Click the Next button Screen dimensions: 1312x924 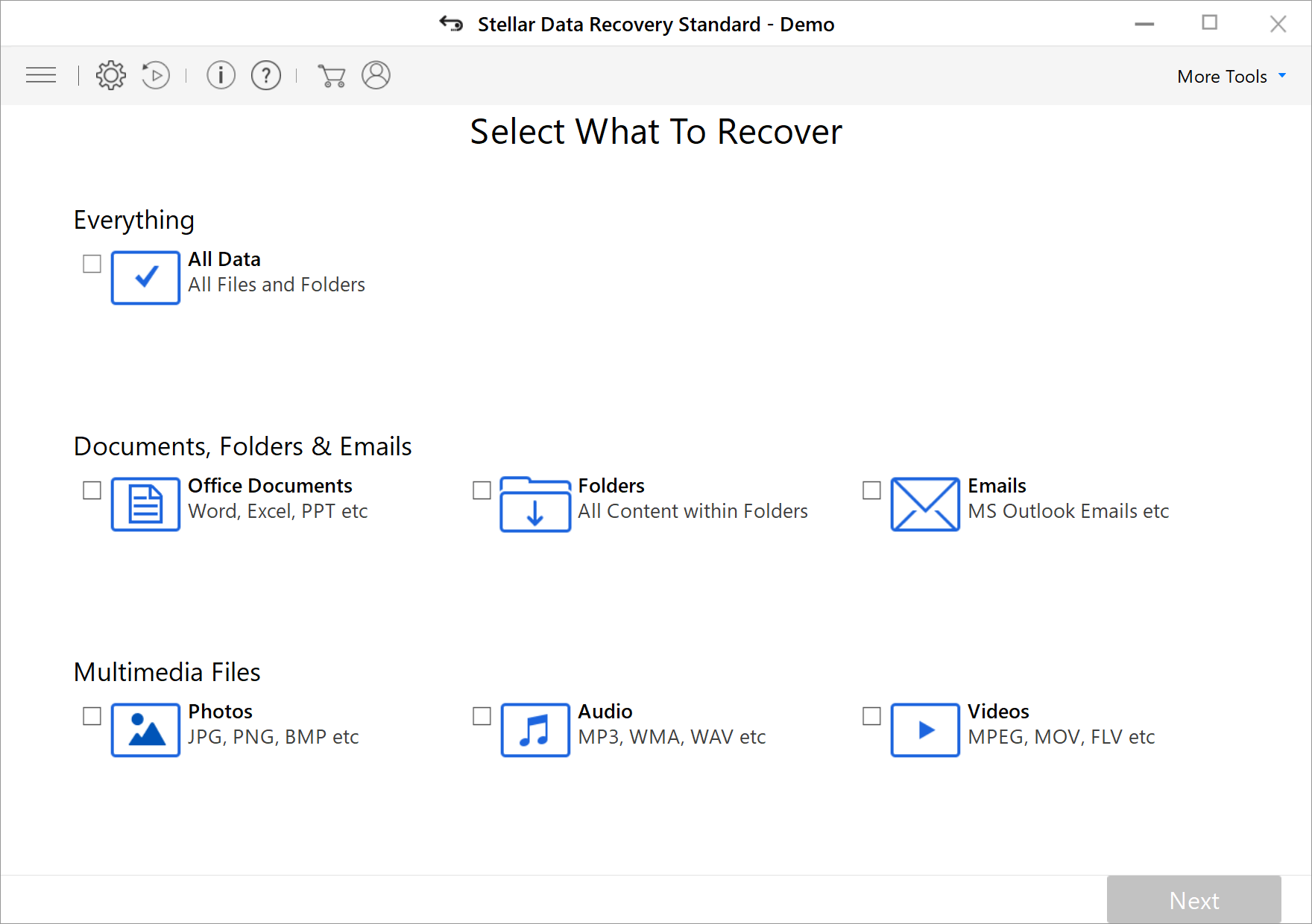tap(1194, 900)
